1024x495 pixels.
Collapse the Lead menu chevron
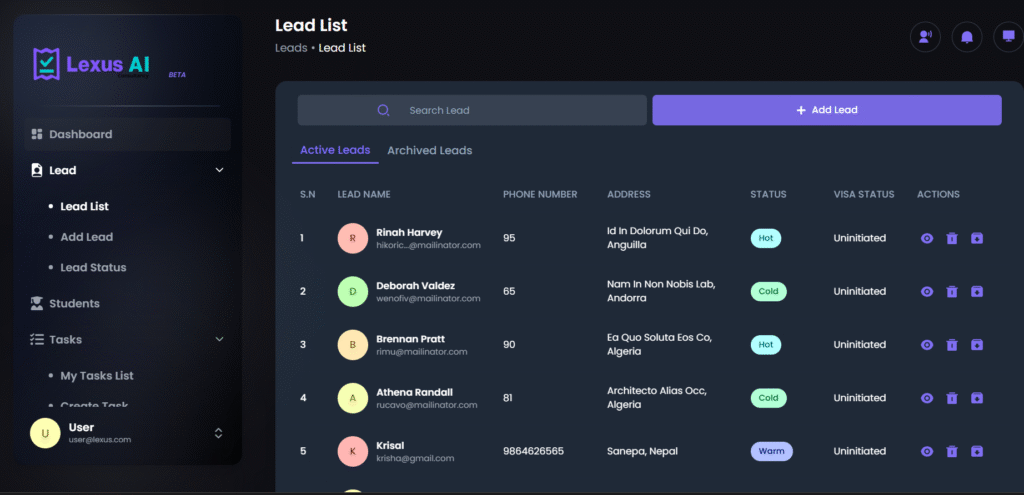[219, 170]
